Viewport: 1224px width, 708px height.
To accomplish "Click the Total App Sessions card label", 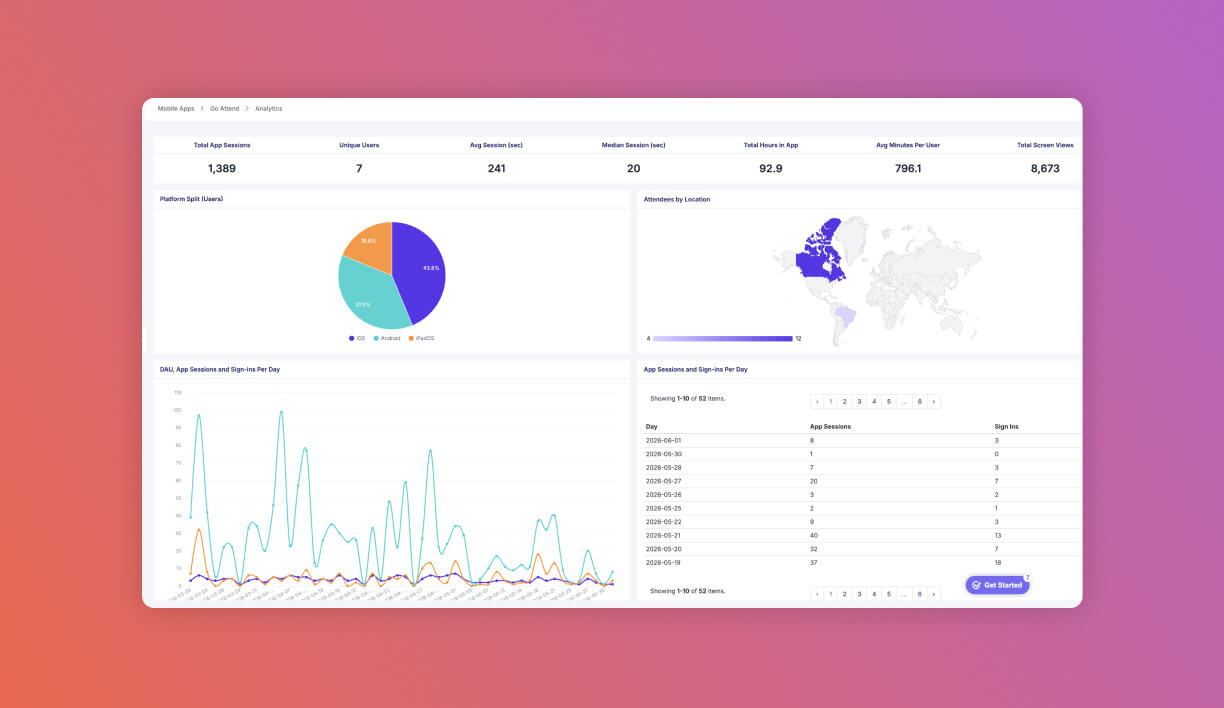I will tap(222, 145).
